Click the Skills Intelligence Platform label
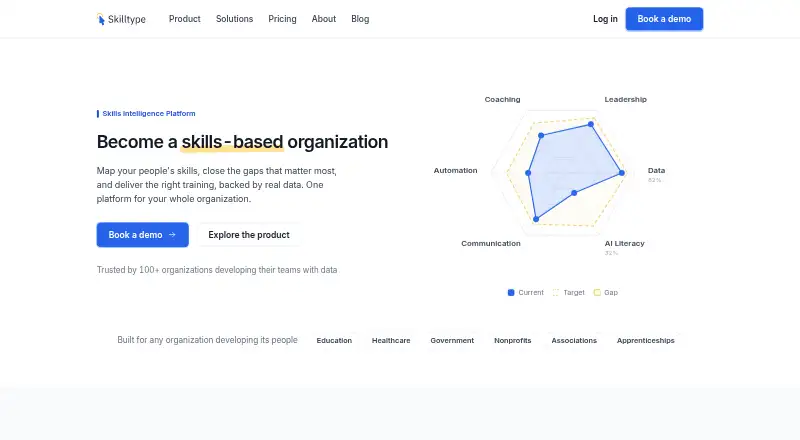Viewport: 800px width, 440px height. coord(148,113)
